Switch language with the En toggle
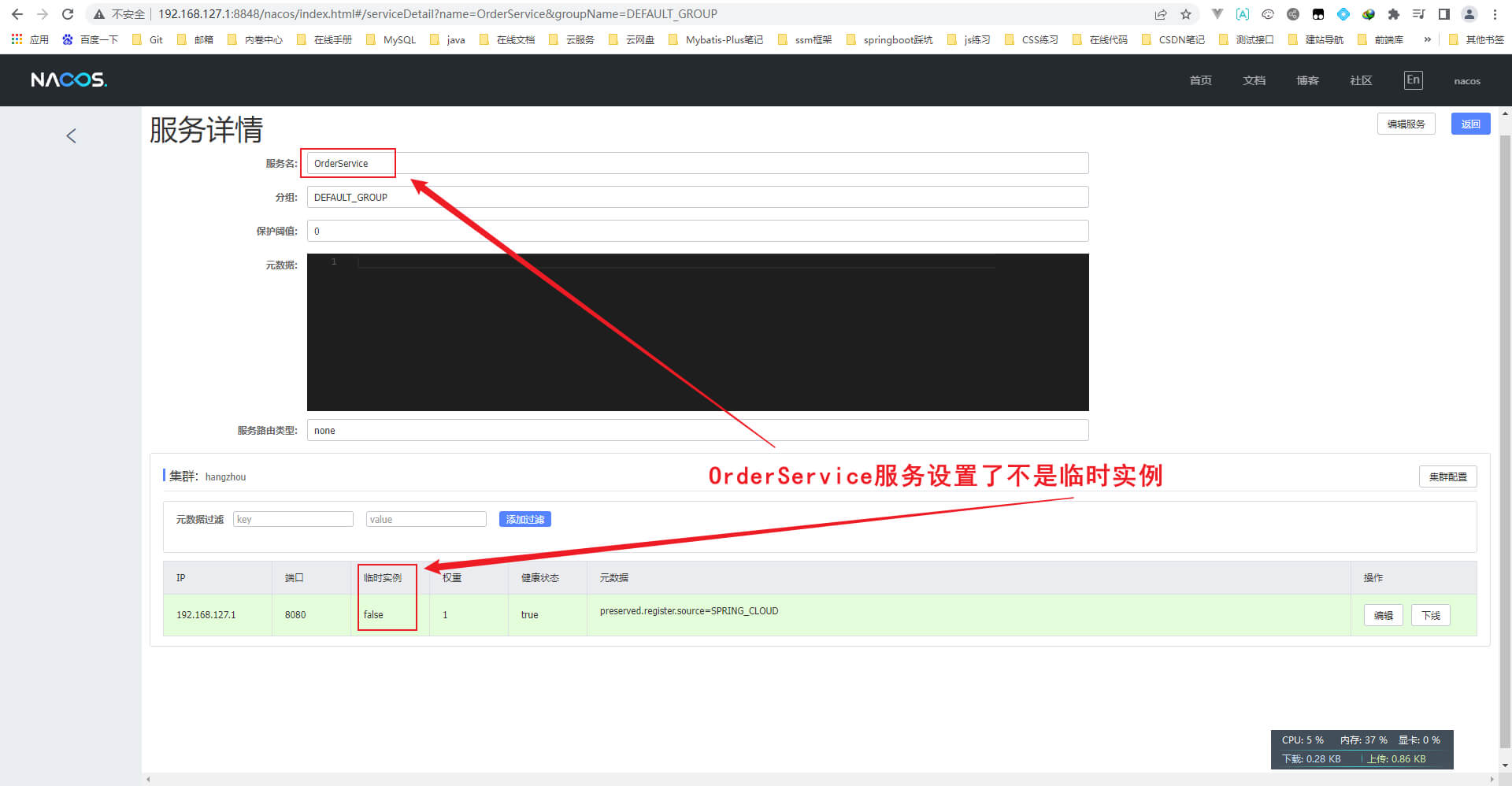The image size is (1512, 786). click(1413, 80)
